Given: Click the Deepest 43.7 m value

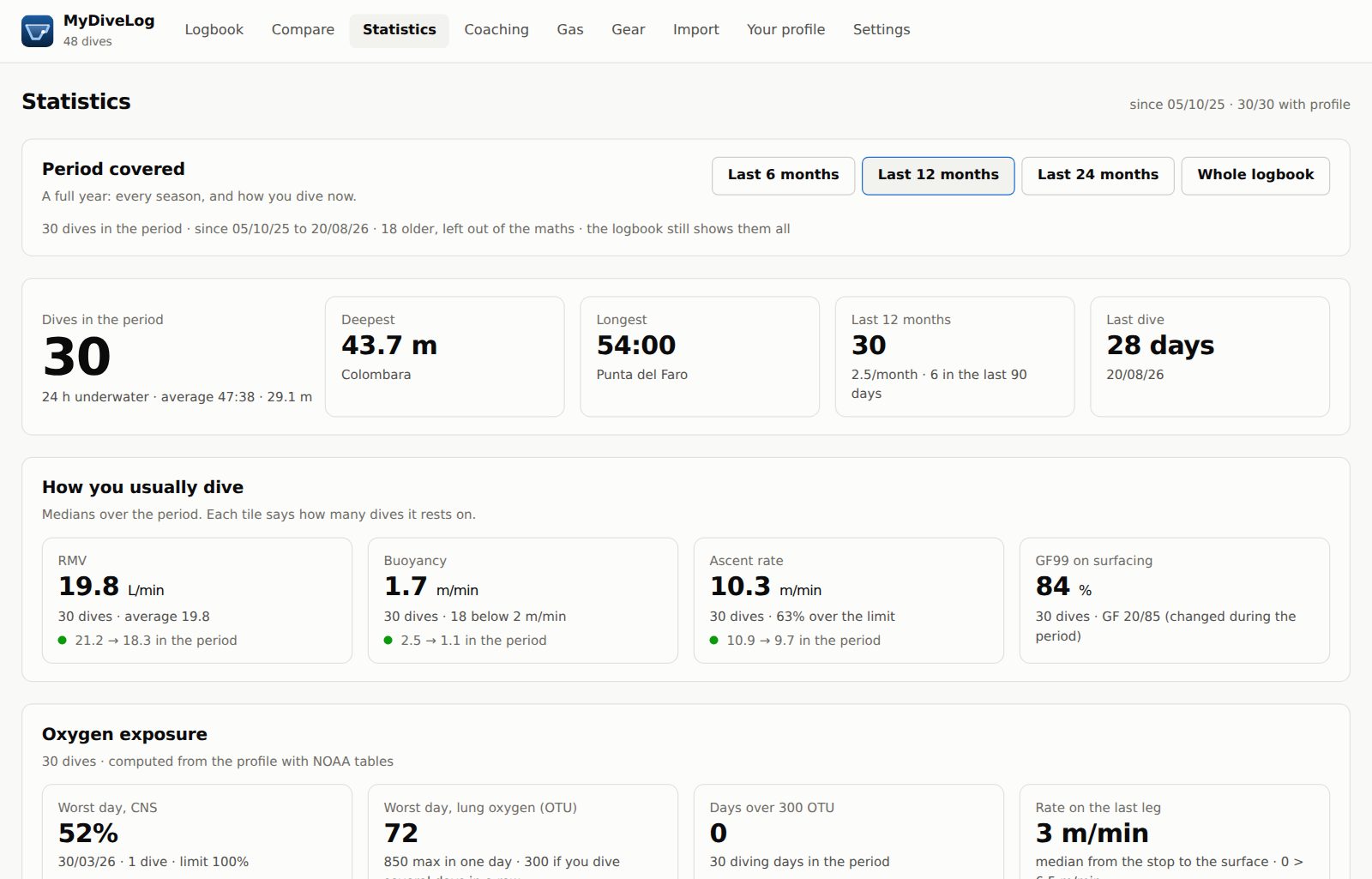Looking at the screenshot, I should tap(389, 346).
